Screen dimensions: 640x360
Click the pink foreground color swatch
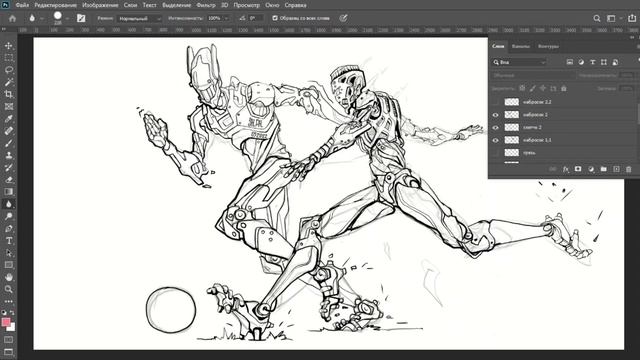pyautogui.click(x=6, y=322)
